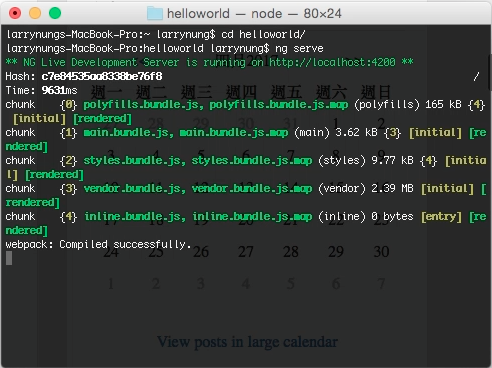
Task: Click the red close window button
Action: click(x=15, y=13)
